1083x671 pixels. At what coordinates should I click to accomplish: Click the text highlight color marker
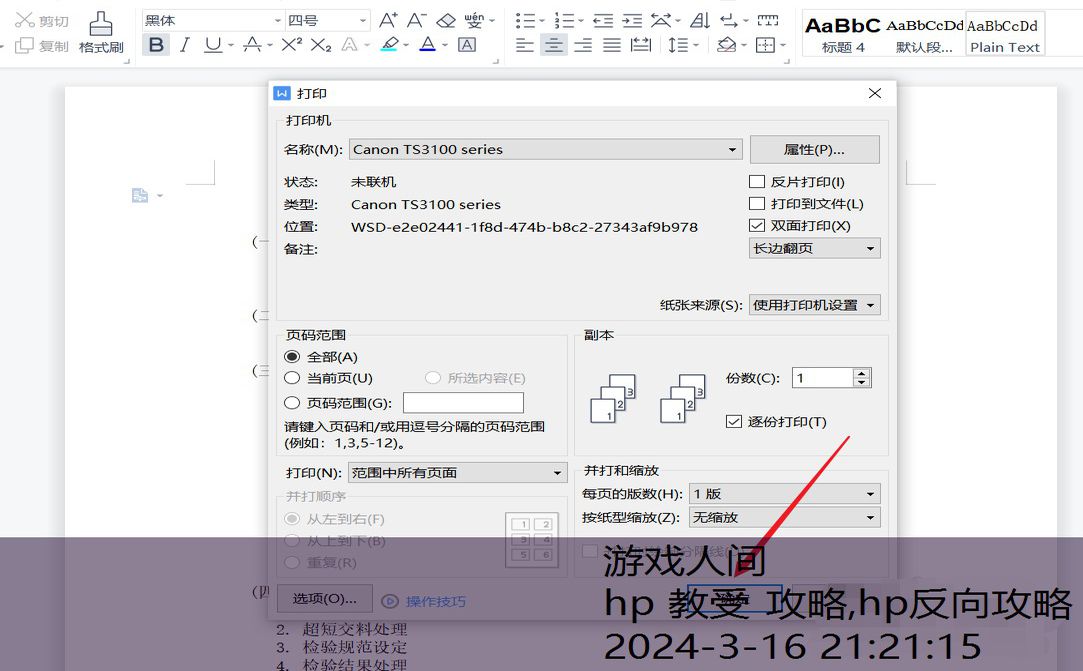pos(390,45)
